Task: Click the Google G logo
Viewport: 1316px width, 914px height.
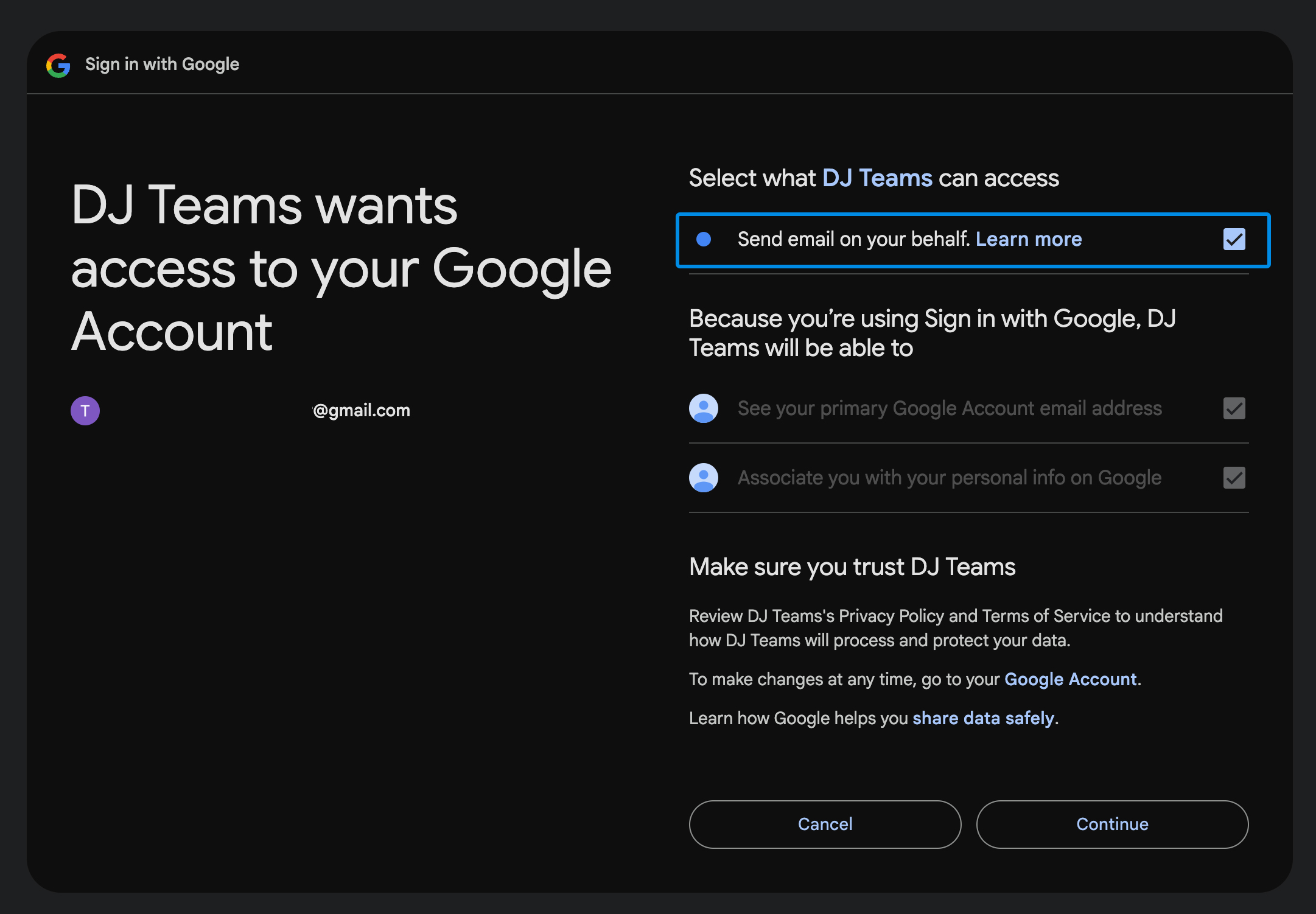Action: point(58,65)
